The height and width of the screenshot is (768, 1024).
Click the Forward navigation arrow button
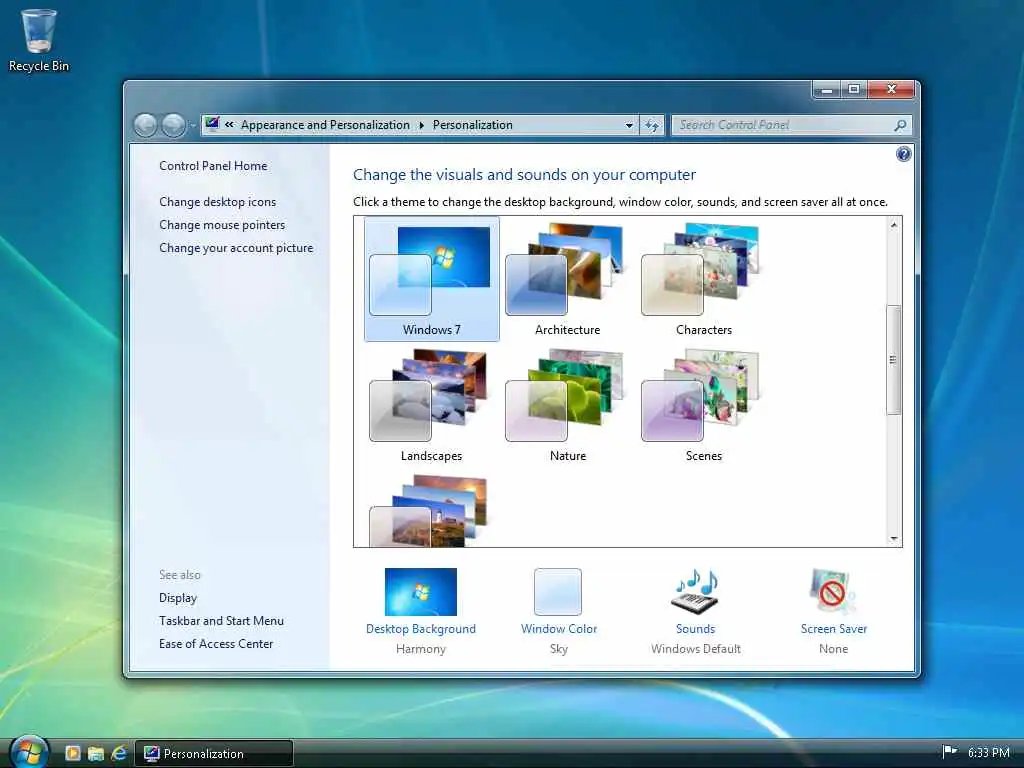[x=173, y=125]
